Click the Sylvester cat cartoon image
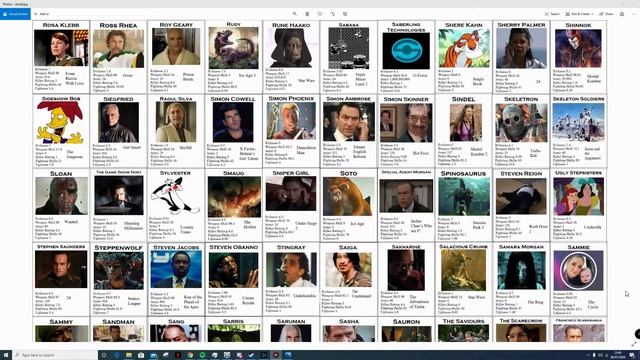640x360 pixels. (x=175, y=196)
